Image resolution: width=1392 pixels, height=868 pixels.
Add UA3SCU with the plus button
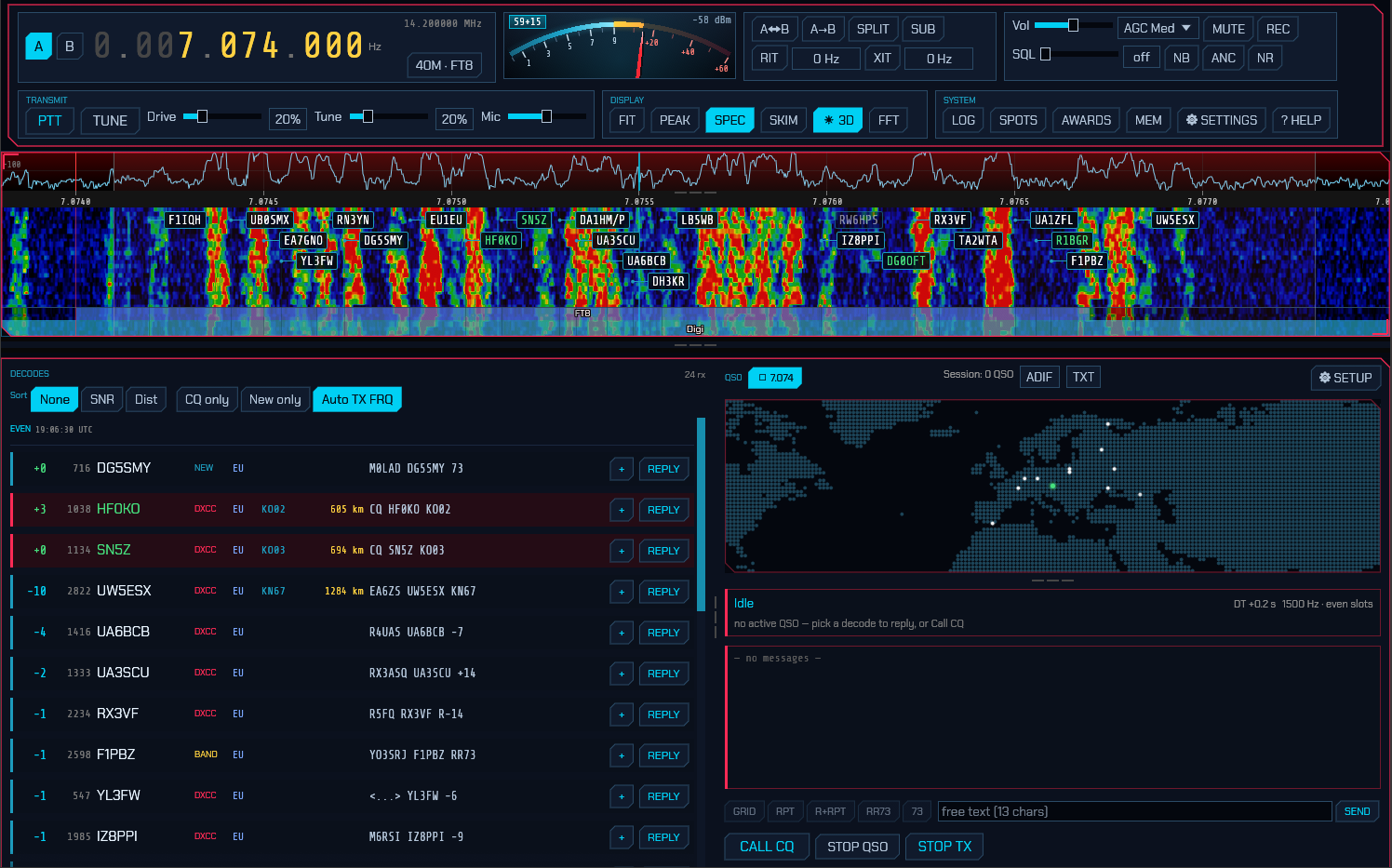(x=622, y=674)
